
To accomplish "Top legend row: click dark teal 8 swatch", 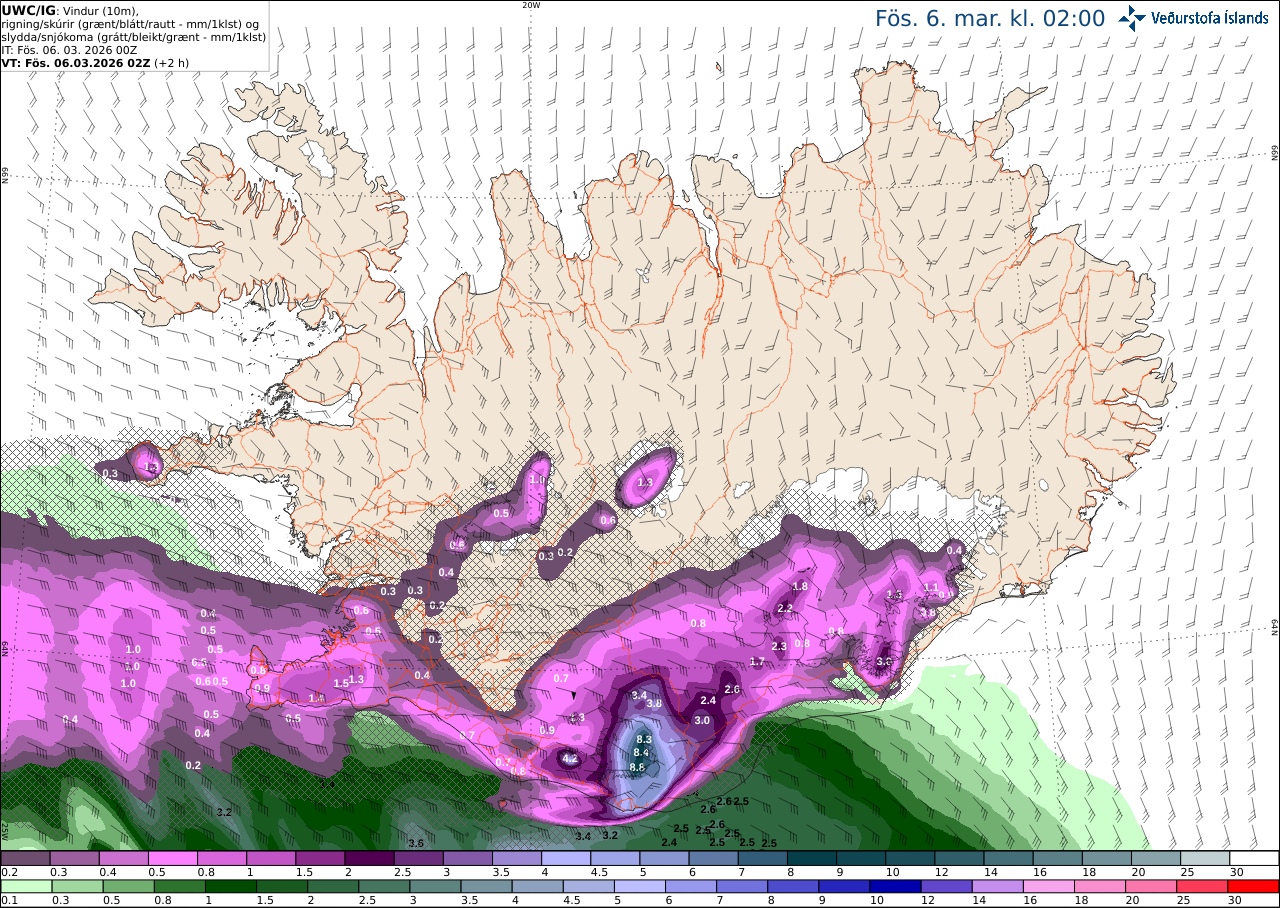I will tap(811, 858).
